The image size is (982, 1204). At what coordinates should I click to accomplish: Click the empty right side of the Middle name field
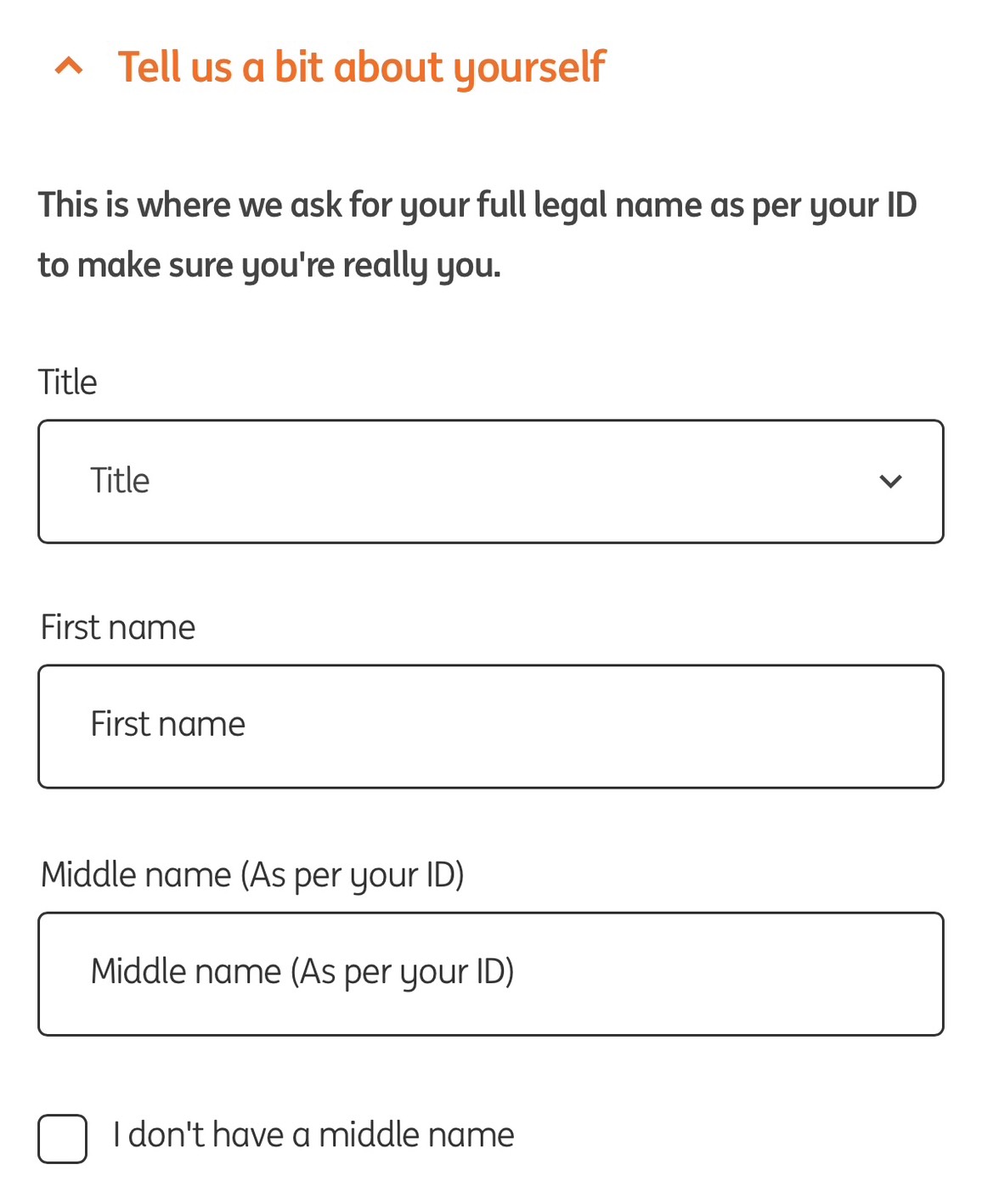point(765,974)
